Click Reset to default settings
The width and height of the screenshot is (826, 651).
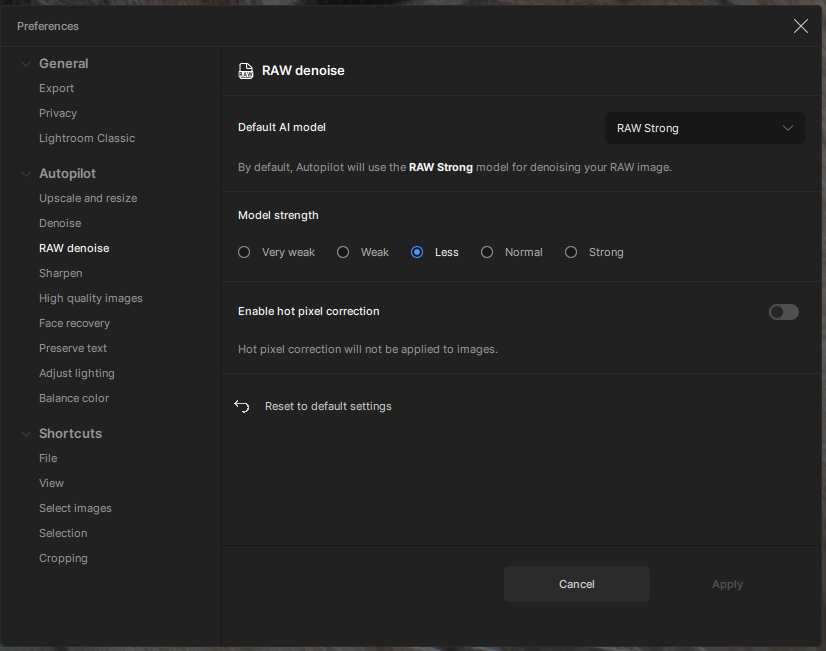[328, 407]
